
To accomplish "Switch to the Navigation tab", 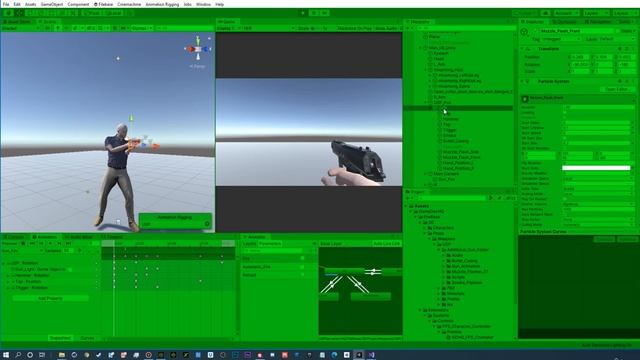I will 600,22.
